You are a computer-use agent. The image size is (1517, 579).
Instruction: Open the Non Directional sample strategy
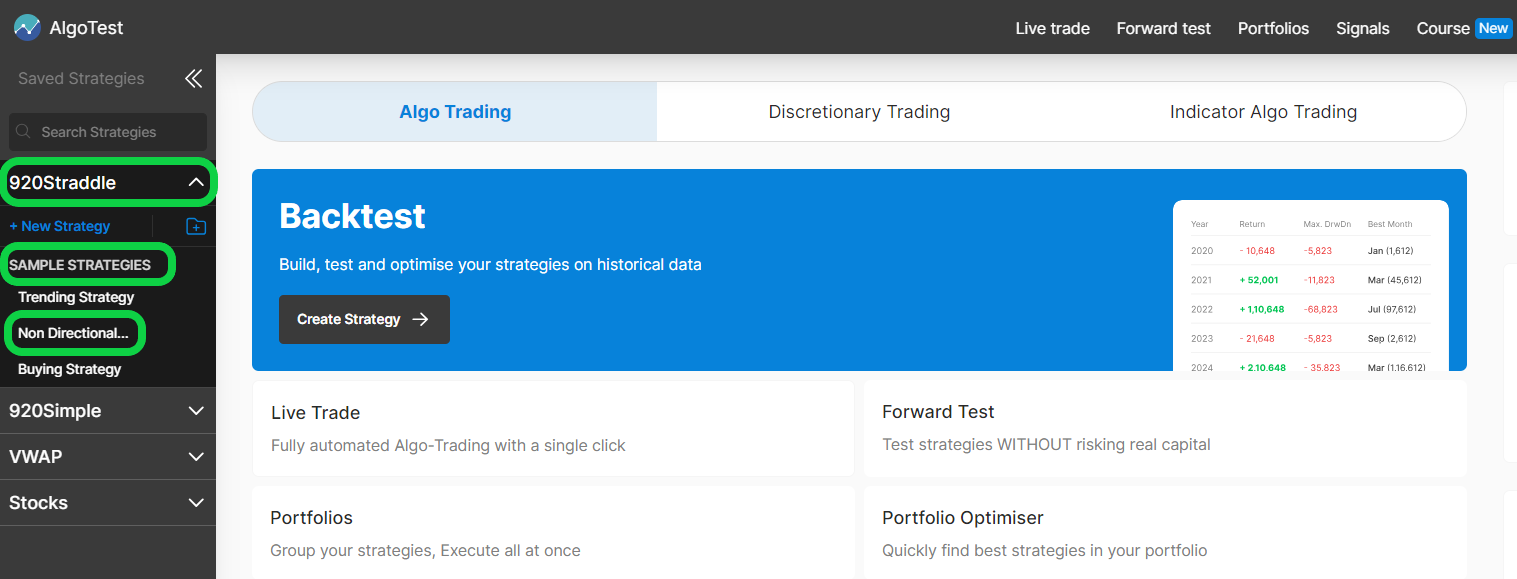(x=73, y=333)
